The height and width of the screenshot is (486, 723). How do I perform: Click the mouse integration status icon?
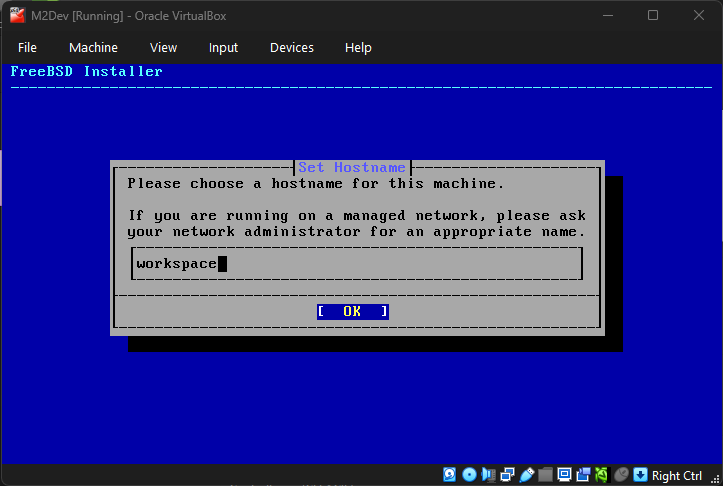point(621,475)
